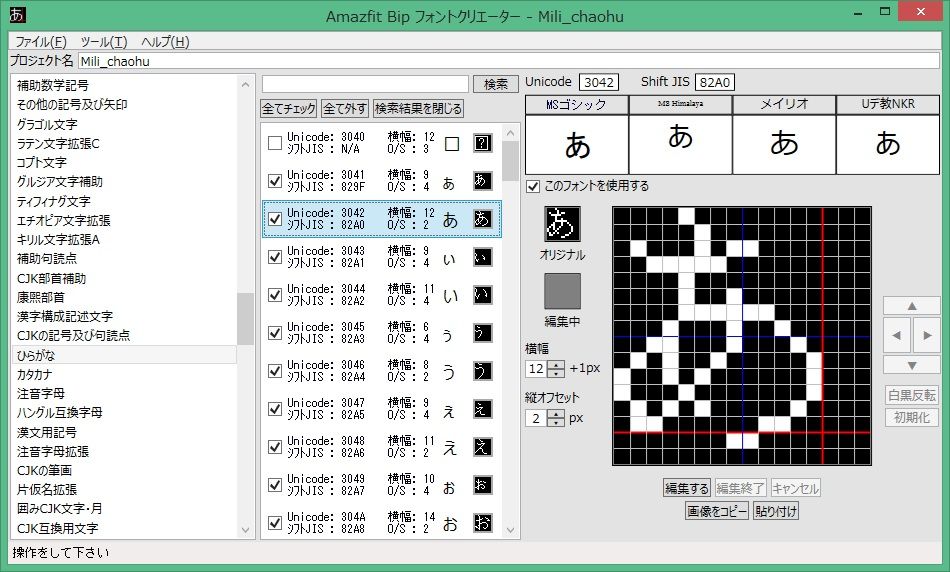Click the bitmap thumbnail for Unicode 3043
The image size is (950, 572).
tap(482, 257)
